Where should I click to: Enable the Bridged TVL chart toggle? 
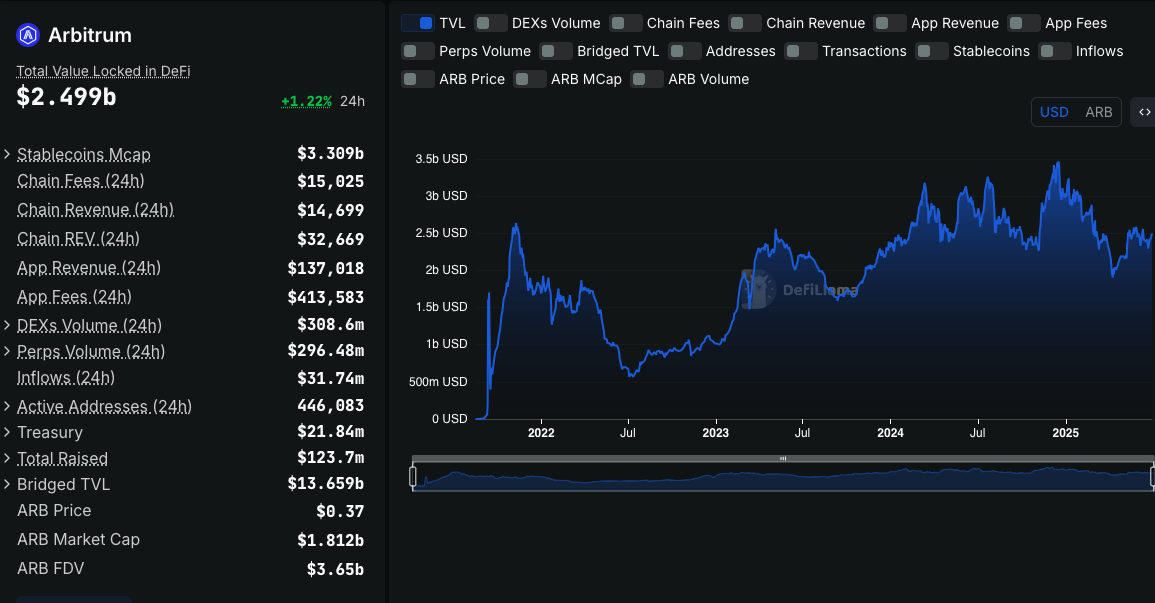click(x=556, y=51)
